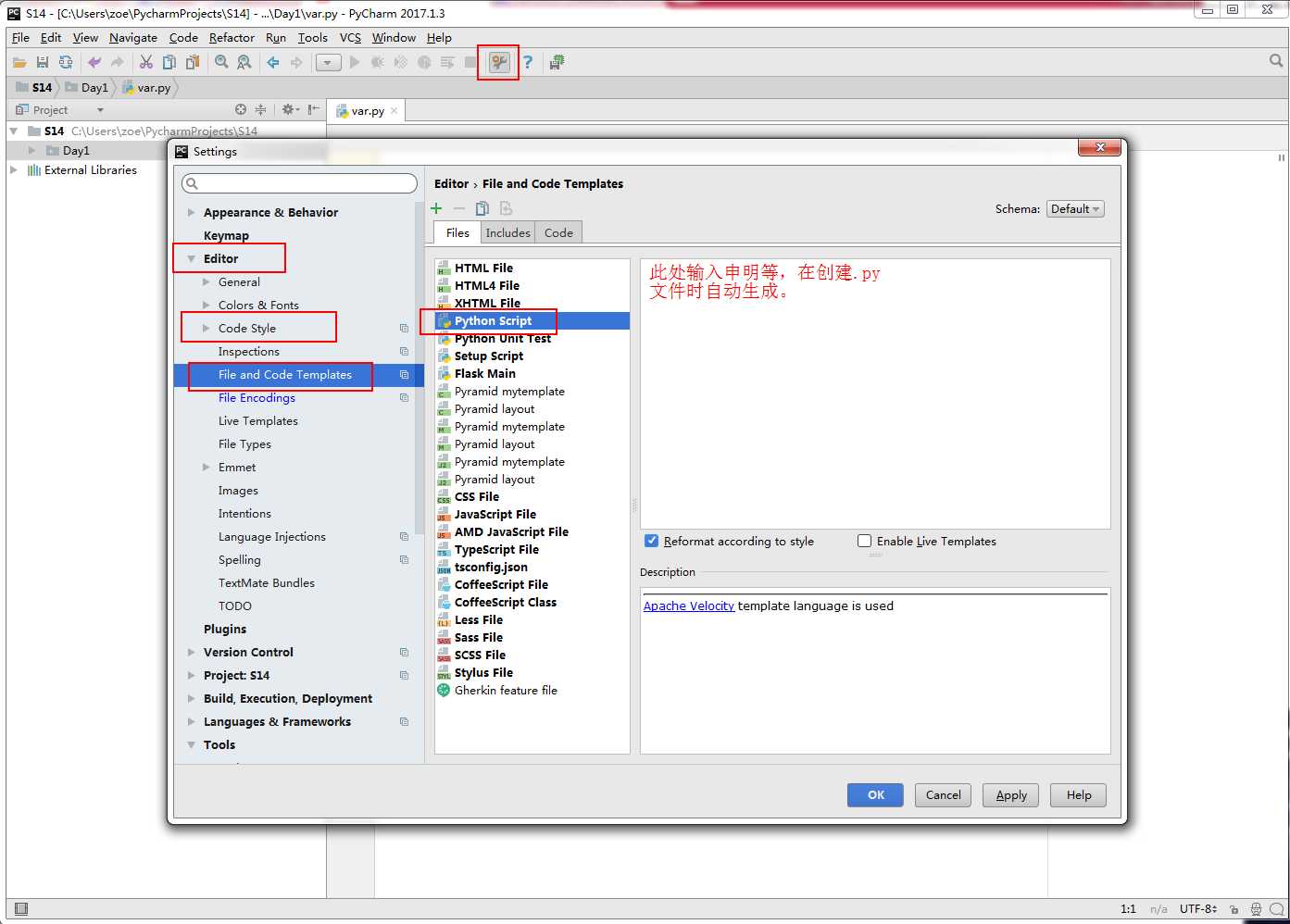The height and width of the screenshot is (924, 1290).
Task: Expand the Emmet node arrow
Action: click(207, 467)
